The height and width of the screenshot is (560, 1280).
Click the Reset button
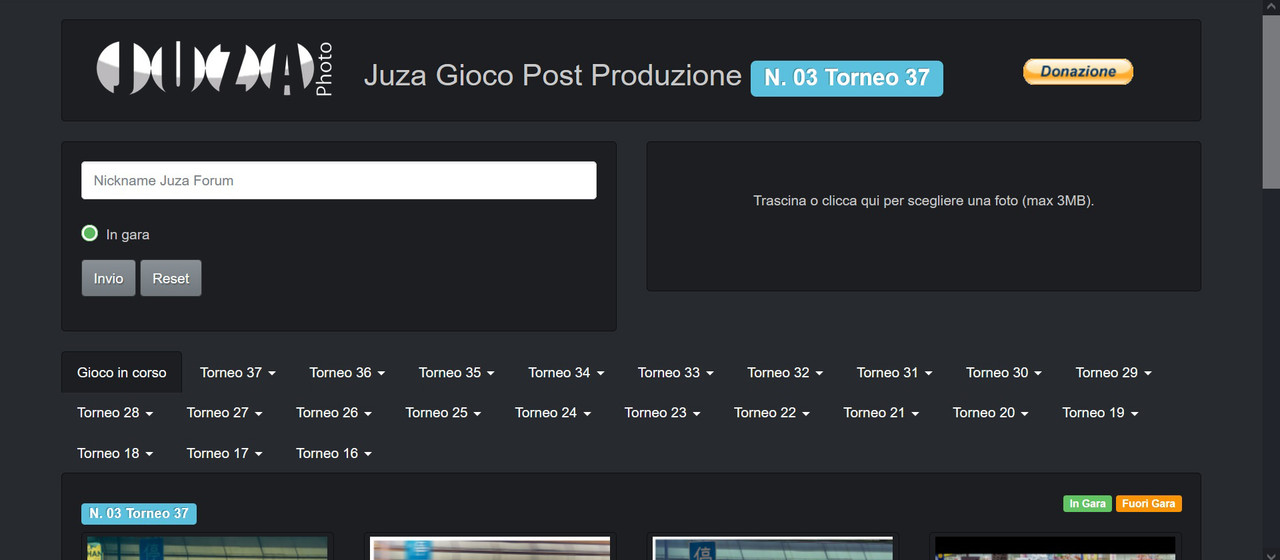click(x=171, y=278)
